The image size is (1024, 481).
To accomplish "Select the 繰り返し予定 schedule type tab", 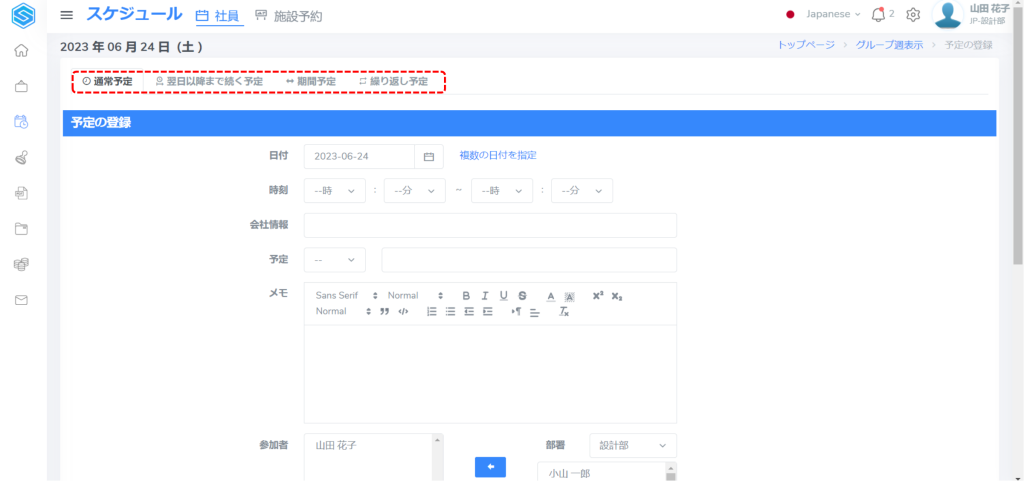I will (394, 81).
